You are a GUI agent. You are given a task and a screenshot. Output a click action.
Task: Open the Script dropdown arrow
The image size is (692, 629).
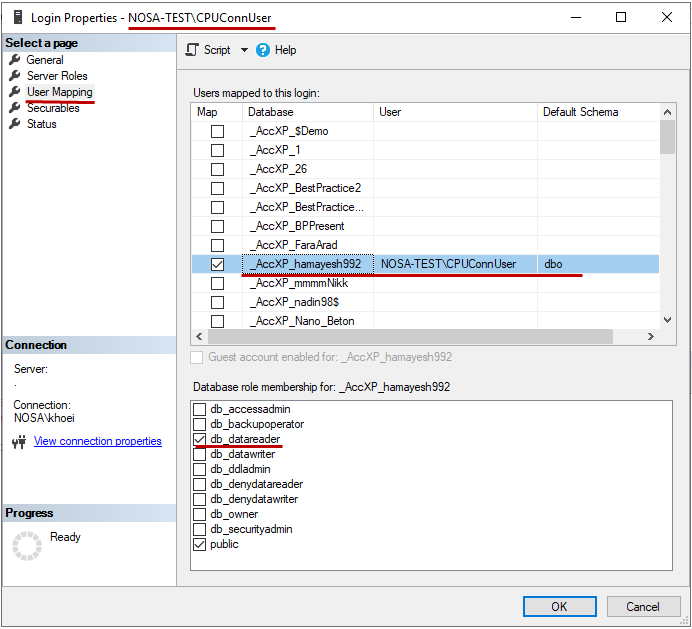pyautogui.click(x=244, y=50)
